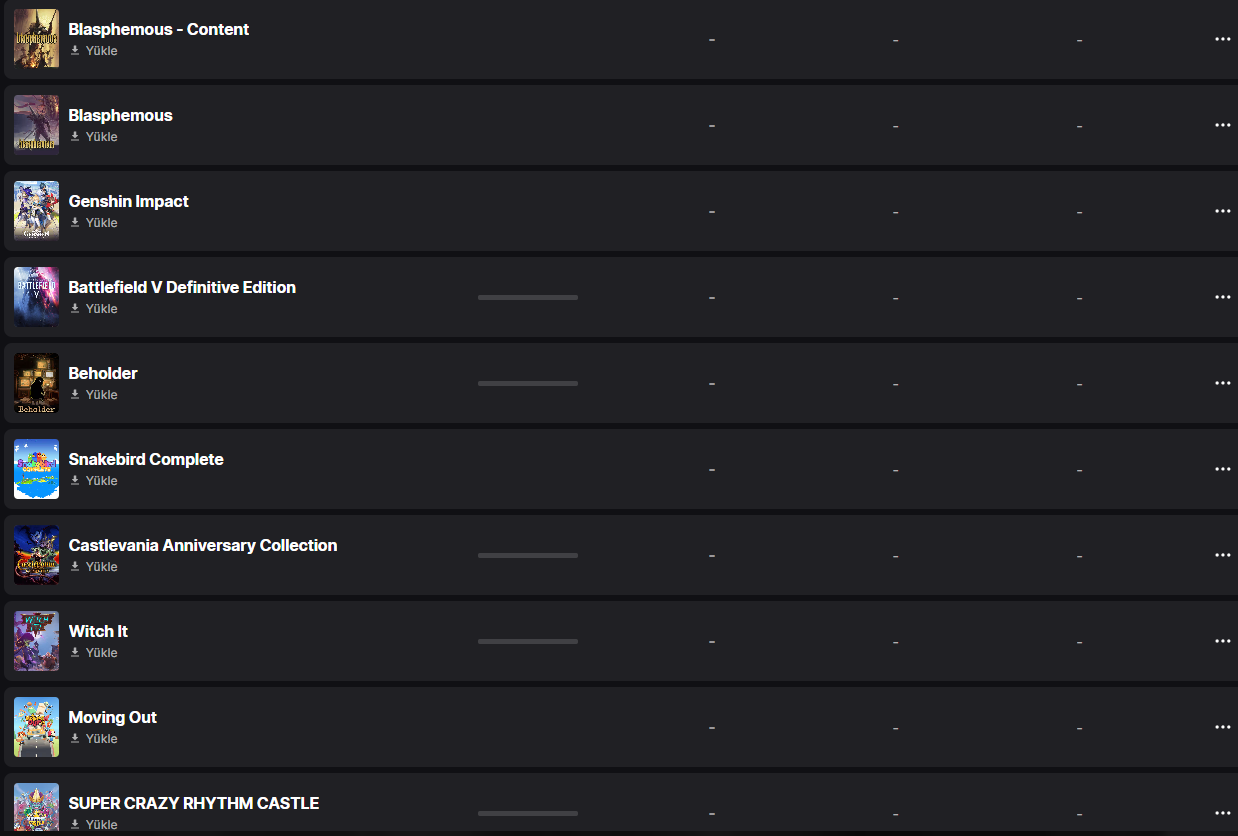Open options menu for Castlevania Anniversary Collection

pos(1222,555)
